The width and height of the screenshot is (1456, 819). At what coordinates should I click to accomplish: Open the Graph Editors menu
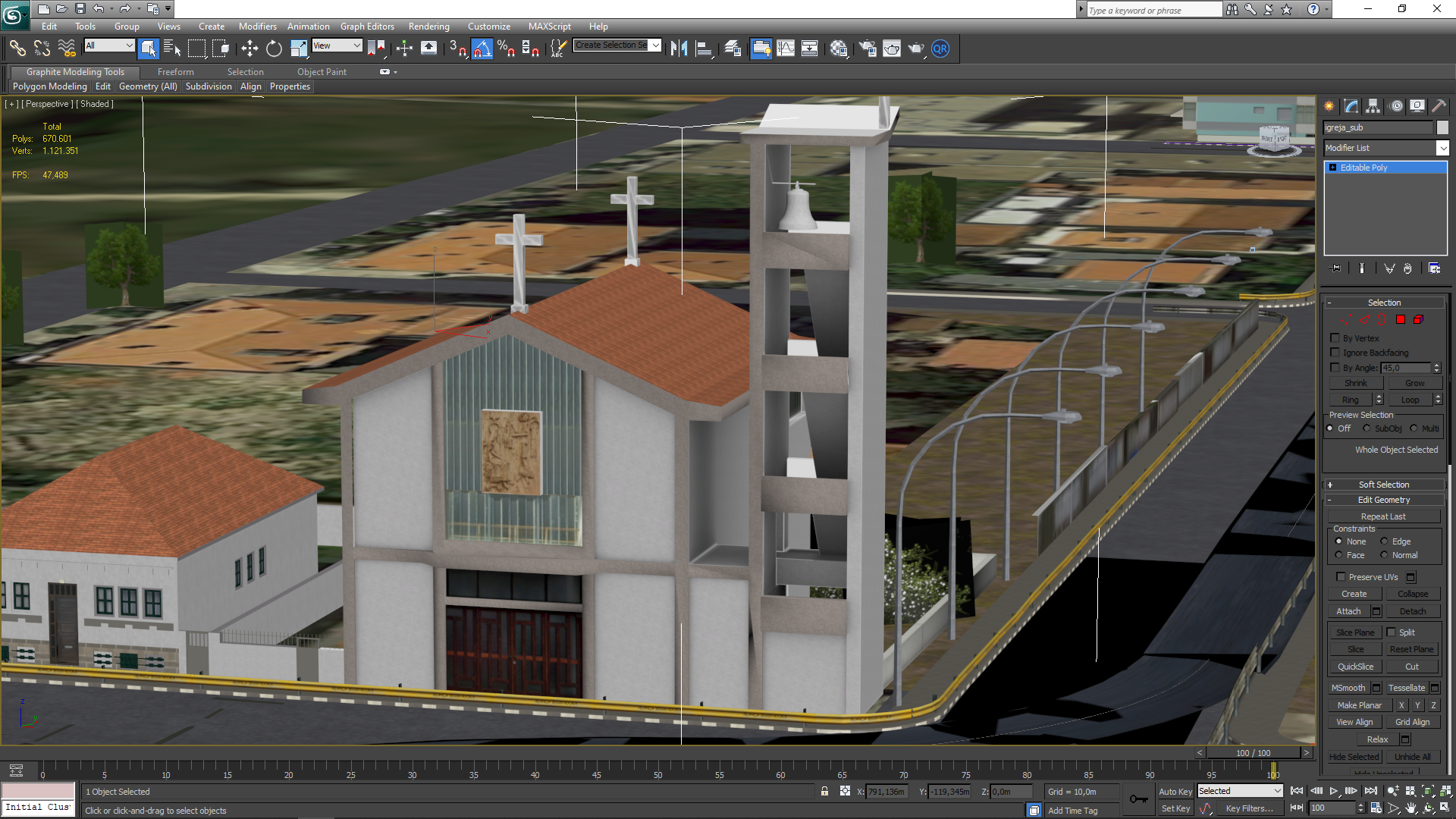(x=367, y=26)
